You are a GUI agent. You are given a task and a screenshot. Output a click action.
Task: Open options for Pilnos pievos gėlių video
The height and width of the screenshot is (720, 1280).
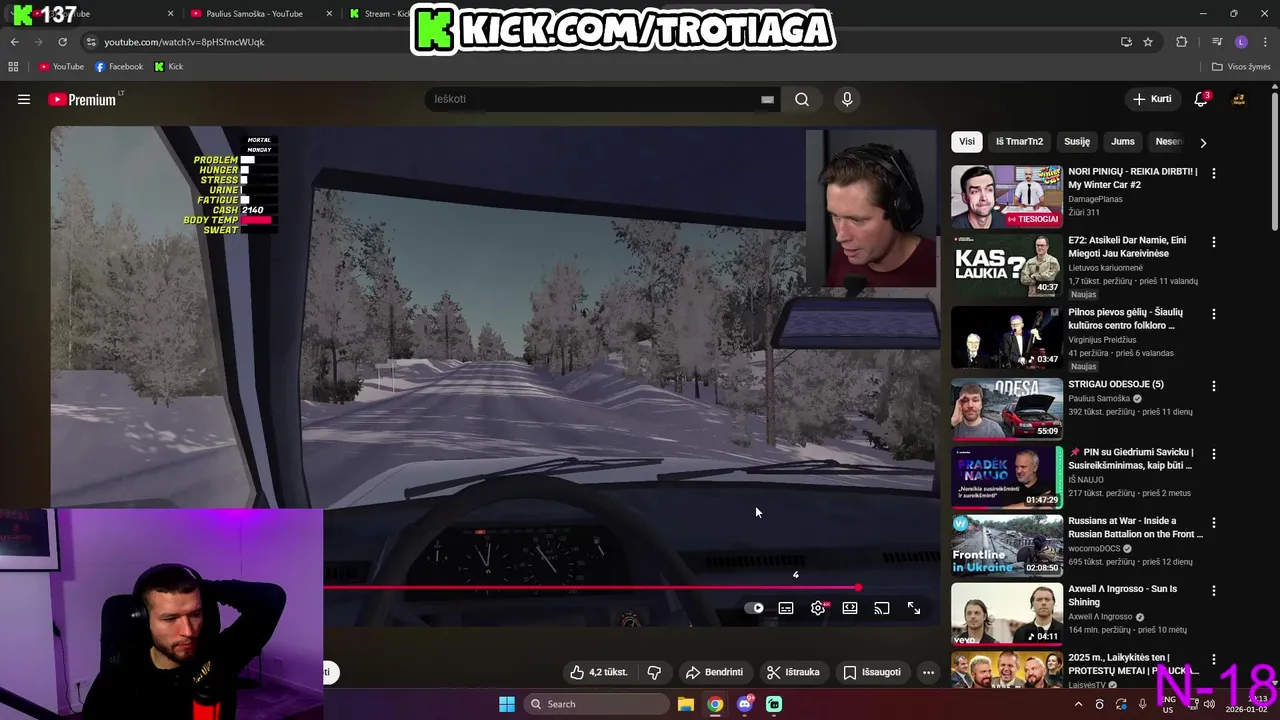pyautogui.click(x=1214, y=314)
